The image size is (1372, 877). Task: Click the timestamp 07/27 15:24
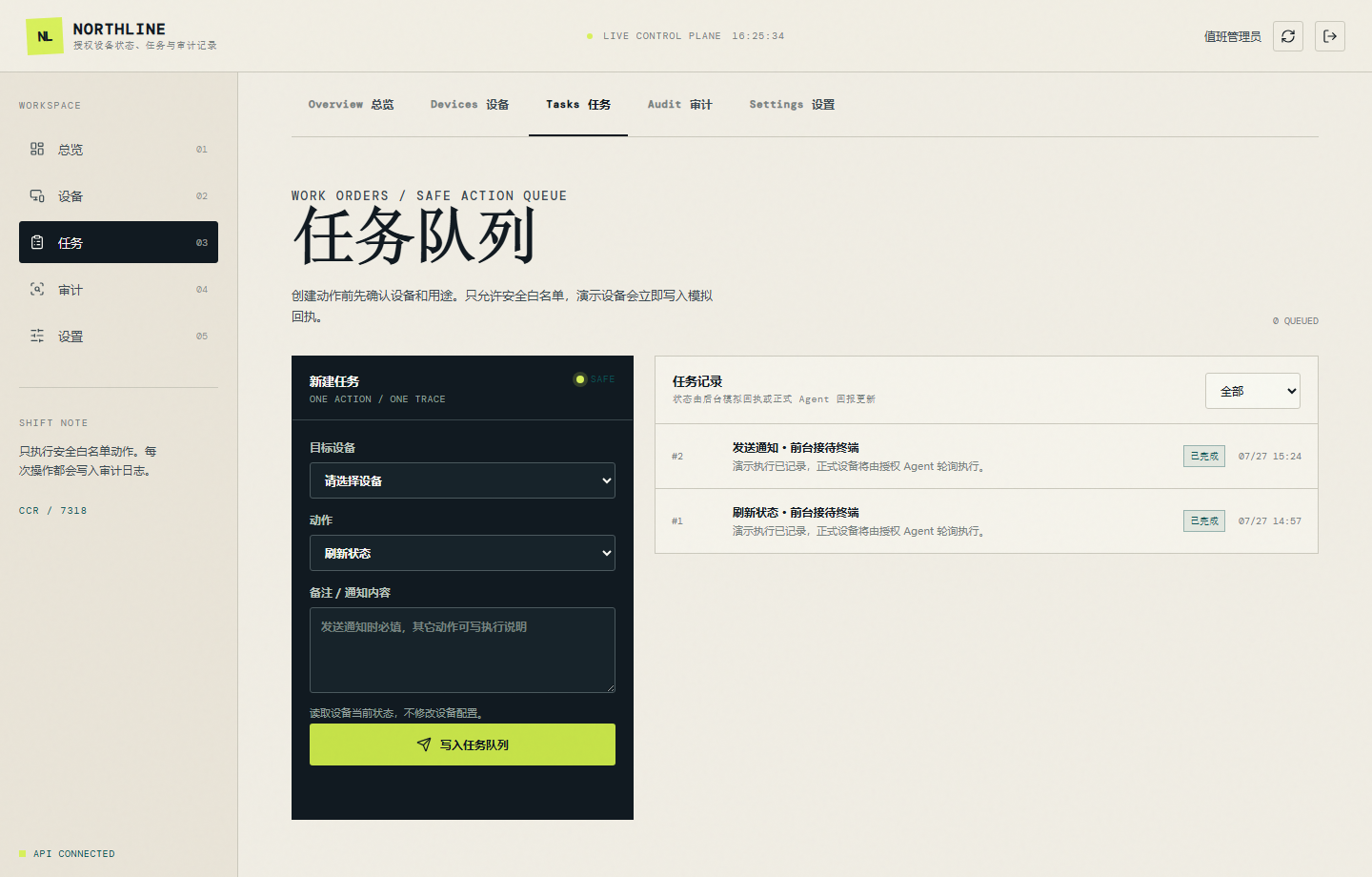1270,457
